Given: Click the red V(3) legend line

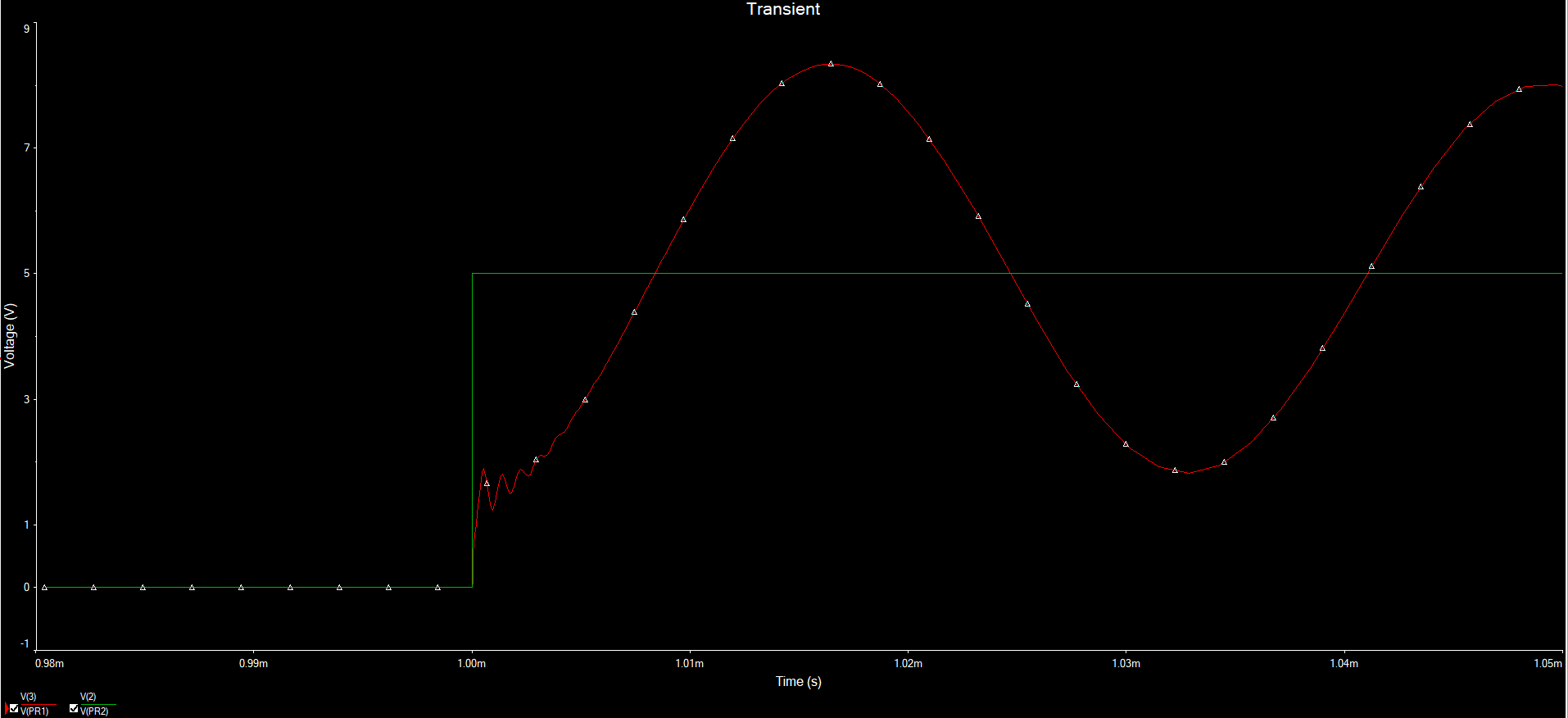Looking at the screenshot, I should click(x=39, y=704).
